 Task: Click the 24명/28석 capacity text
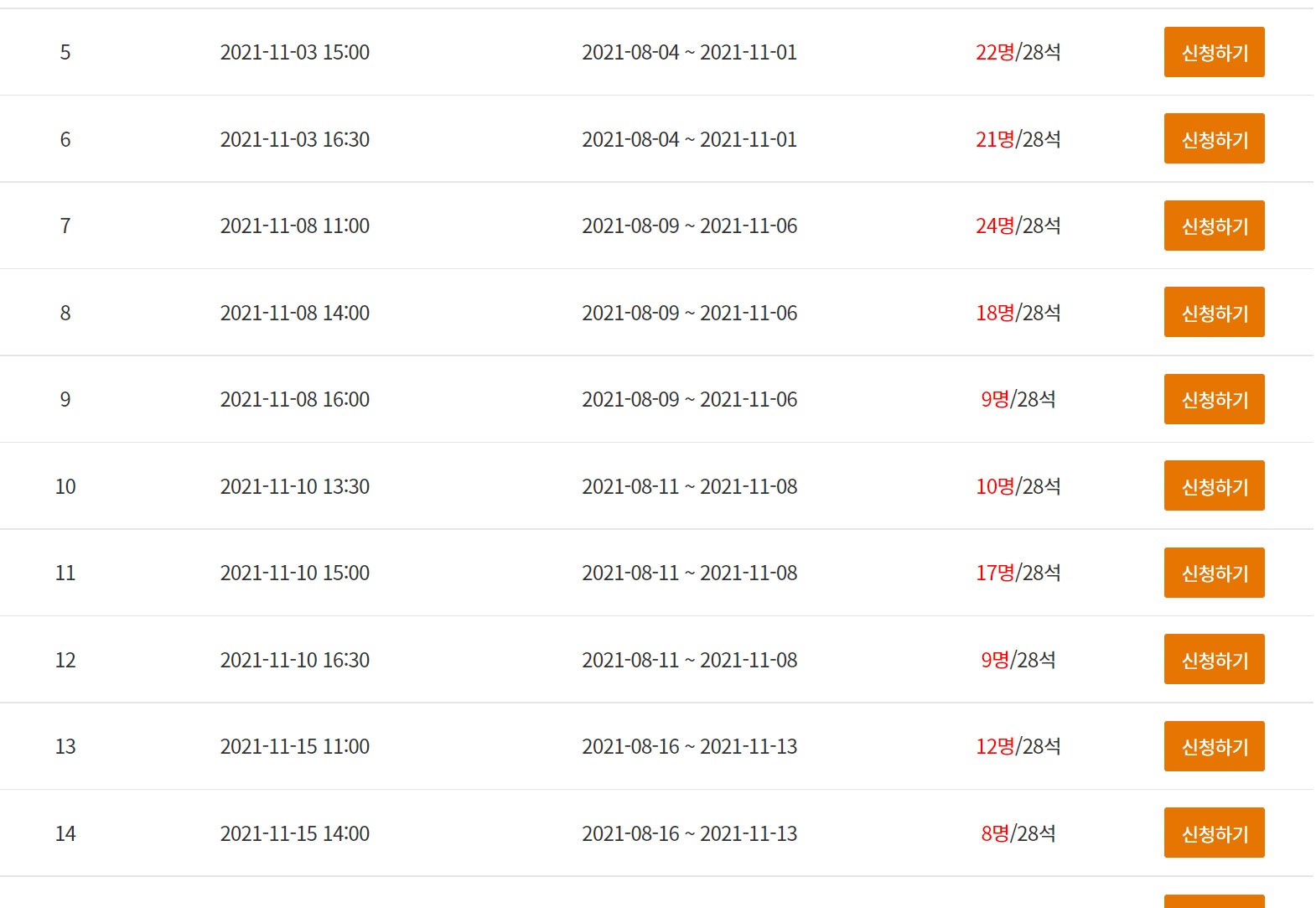click(1018, 226)
